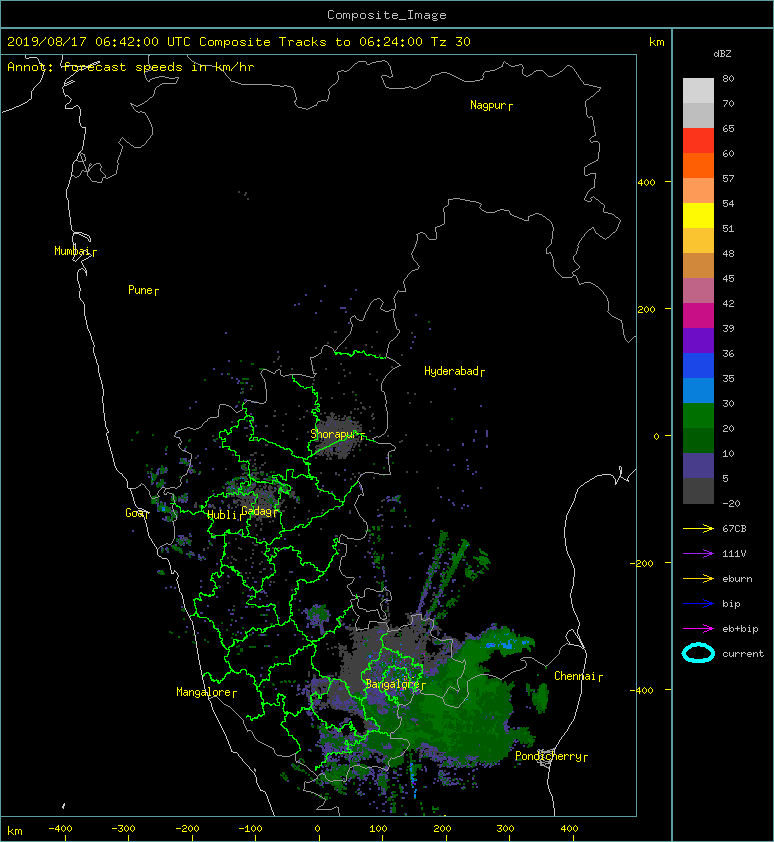This screenshot has width=774, height=842.
Task: Click the horizontal axis -300 tick label
Action: coord(124,829)
